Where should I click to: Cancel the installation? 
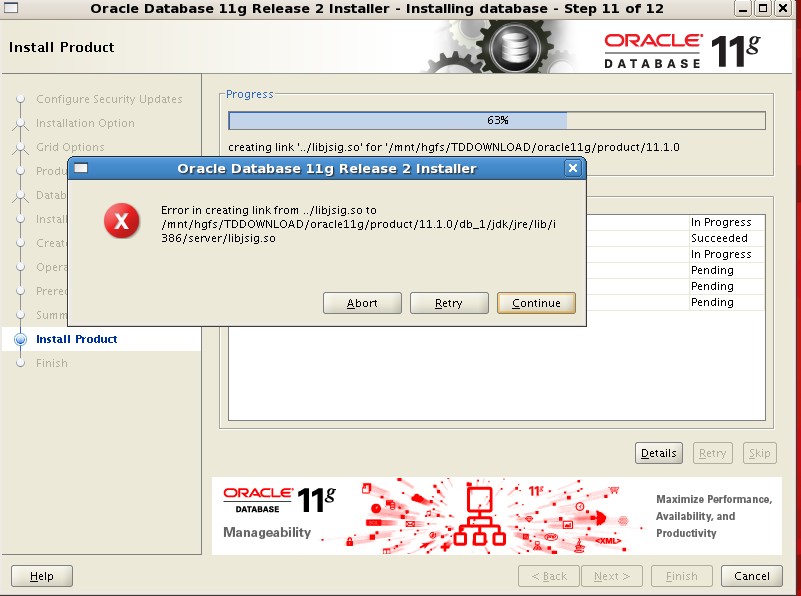tap(751, 576)
